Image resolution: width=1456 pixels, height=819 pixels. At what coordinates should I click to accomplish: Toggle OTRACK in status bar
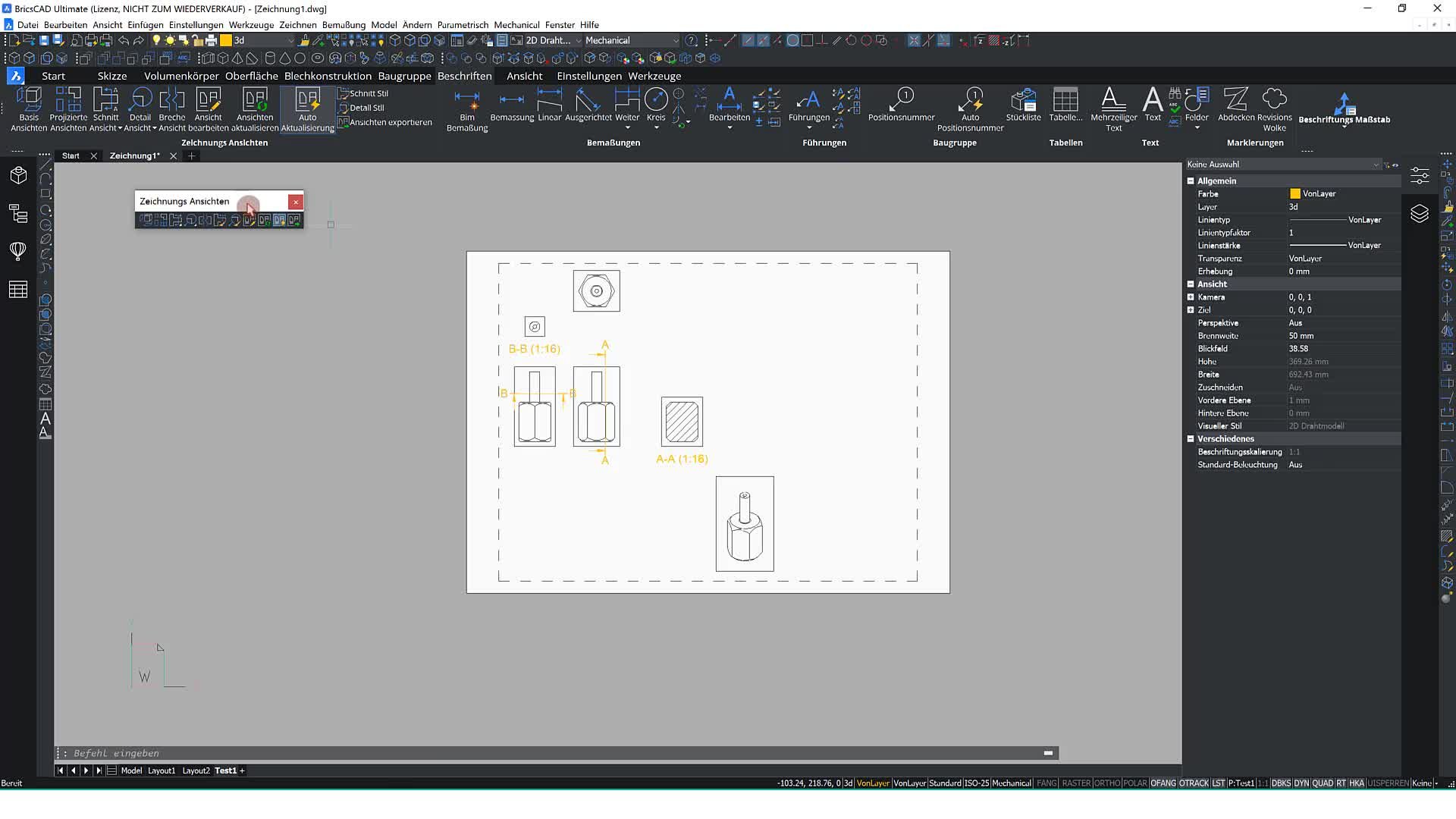[1194, 783]
